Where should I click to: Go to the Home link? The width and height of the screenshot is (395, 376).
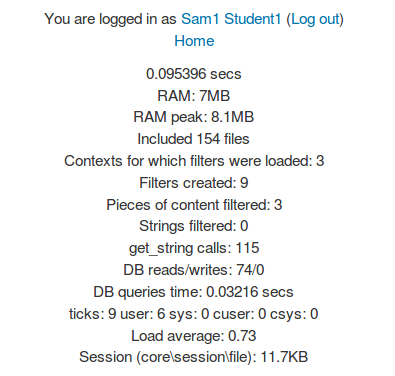tap(194, 41)
